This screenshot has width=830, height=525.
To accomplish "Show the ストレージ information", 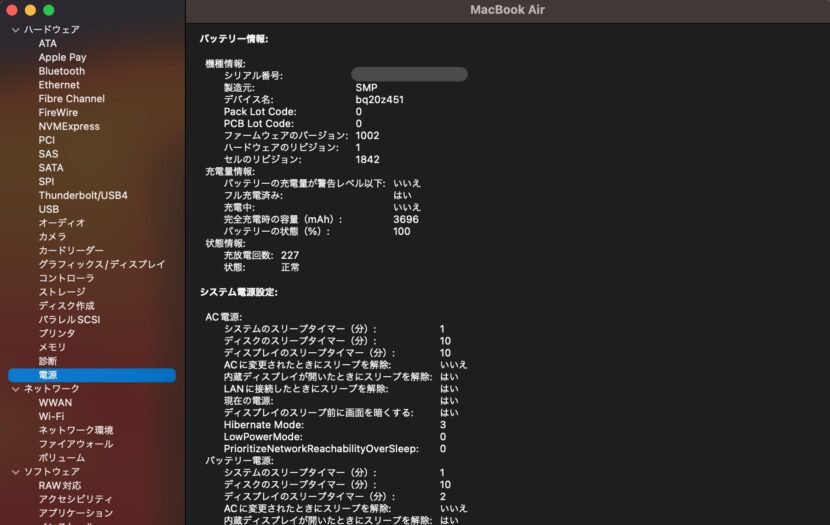I will (62, 292).
